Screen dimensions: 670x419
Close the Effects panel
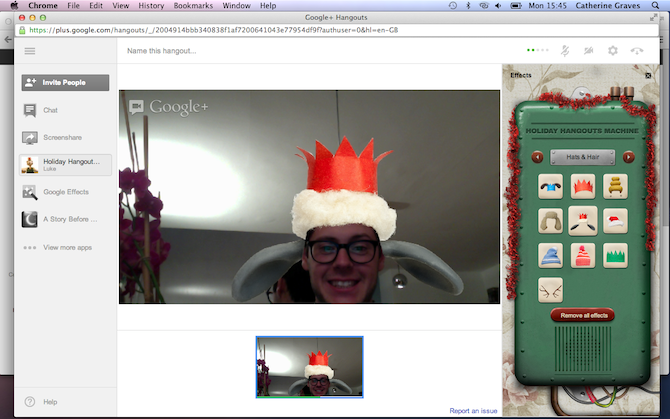(x=648, y=75)
